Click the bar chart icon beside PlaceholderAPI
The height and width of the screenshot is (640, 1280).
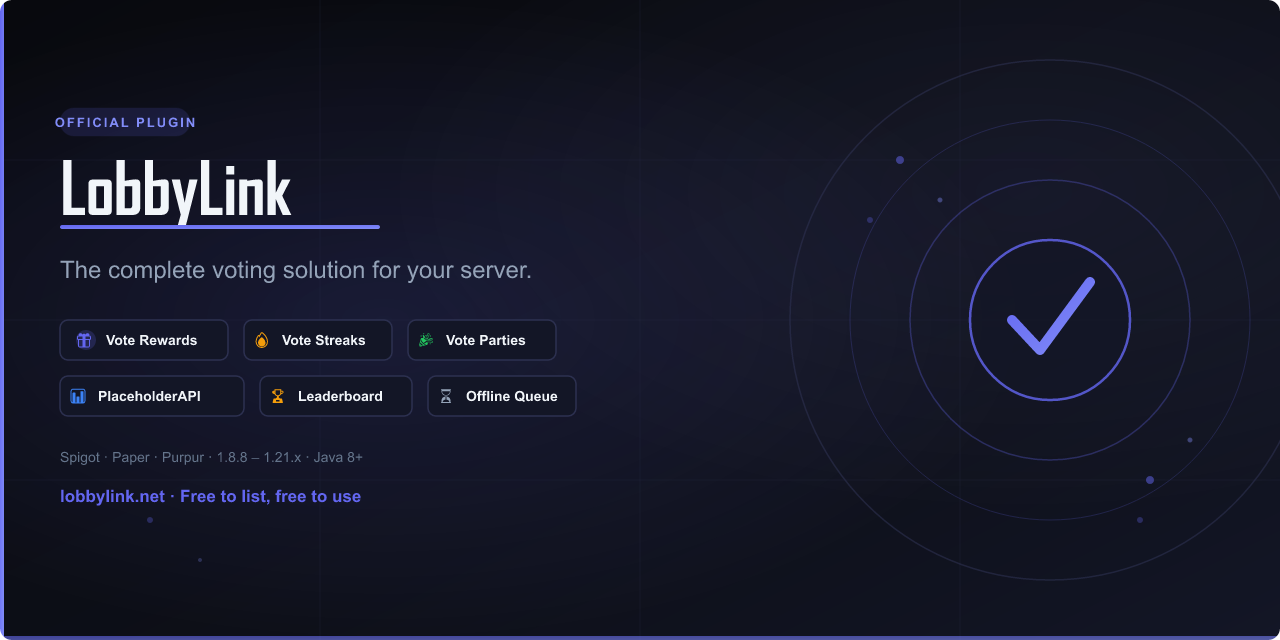tap(78, 396)
